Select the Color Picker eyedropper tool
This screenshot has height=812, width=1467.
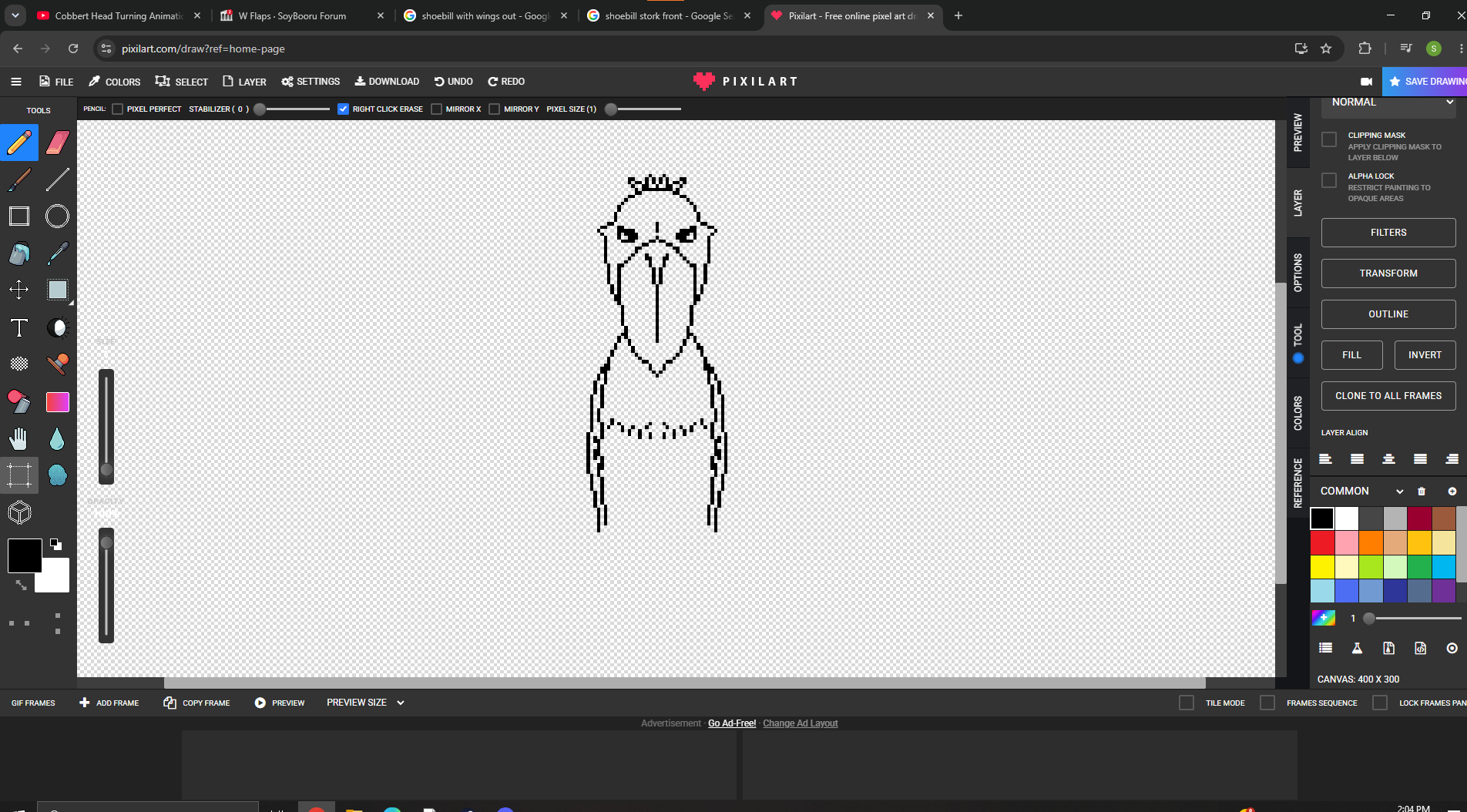click(x=58, y=253)
